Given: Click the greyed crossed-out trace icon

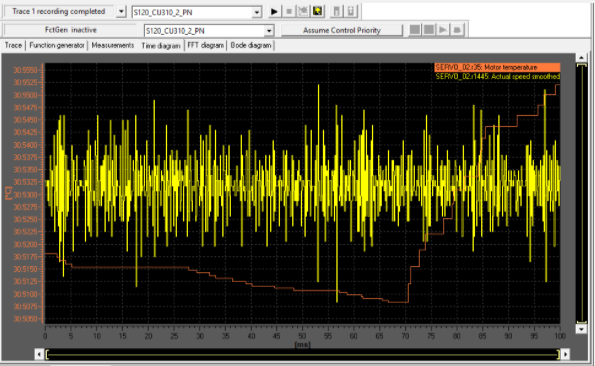Looking at the screenshot, I should [x=303, y=12].
